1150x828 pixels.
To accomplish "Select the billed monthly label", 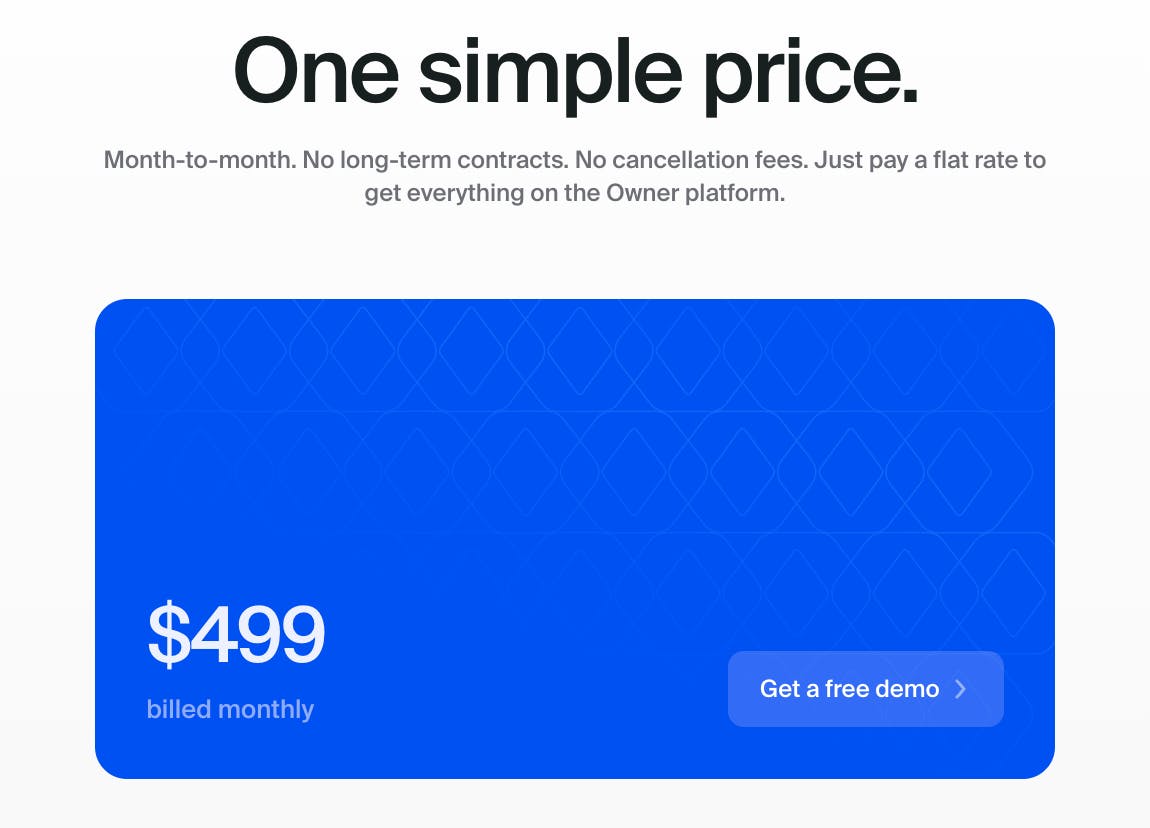I will pos(230,709).
